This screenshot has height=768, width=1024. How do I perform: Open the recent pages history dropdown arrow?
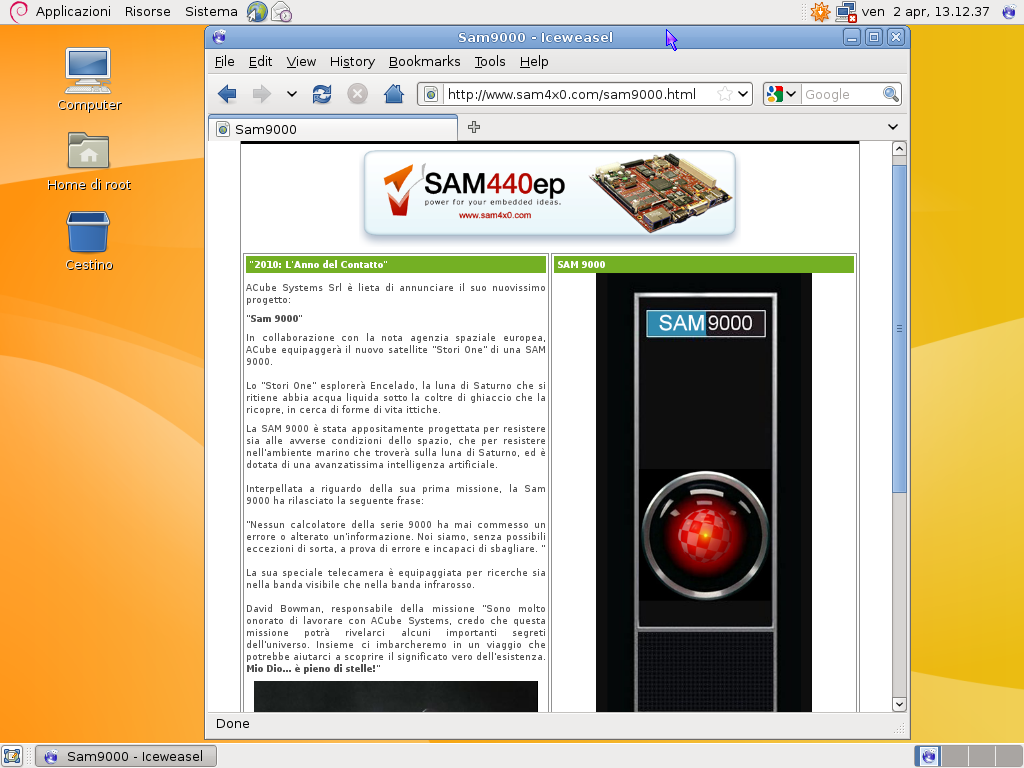click(292, 94)
